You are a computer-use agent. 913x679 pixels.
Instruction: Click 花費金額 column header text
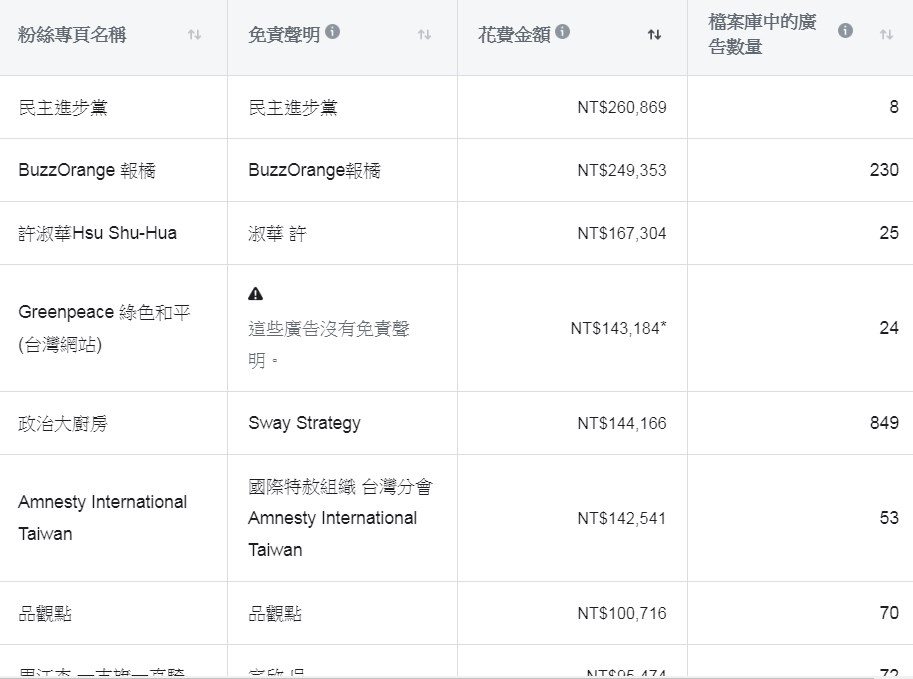click(514, 35)
